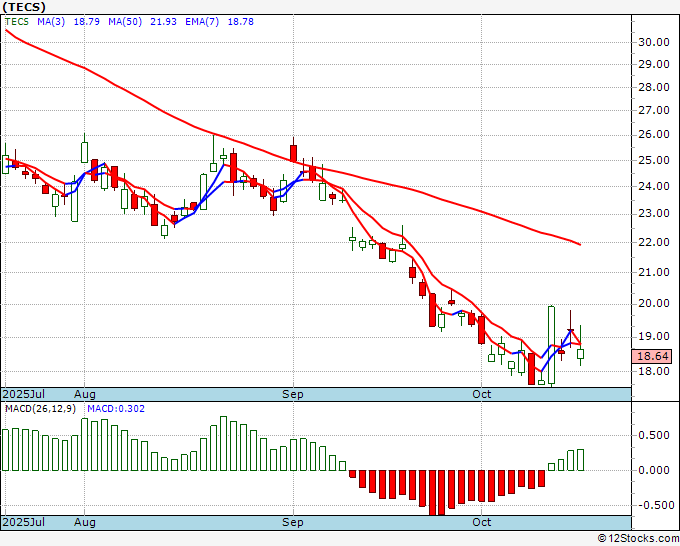Select the Sep marker on MACD timeline

coord(293,522)
